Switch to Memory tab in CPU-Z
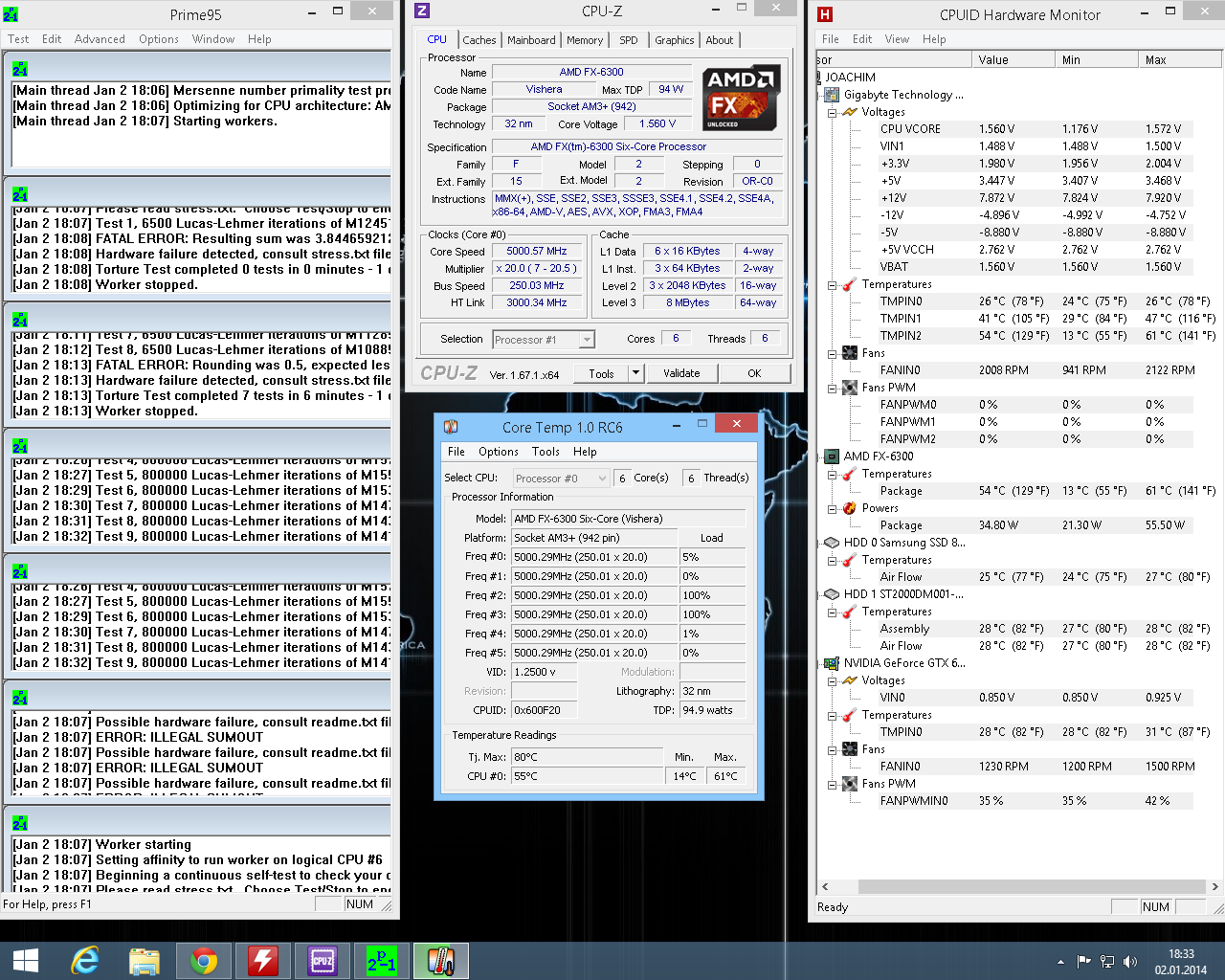Image resolution: width=1225 pixels, height=980 pixels. pos(585,40)
